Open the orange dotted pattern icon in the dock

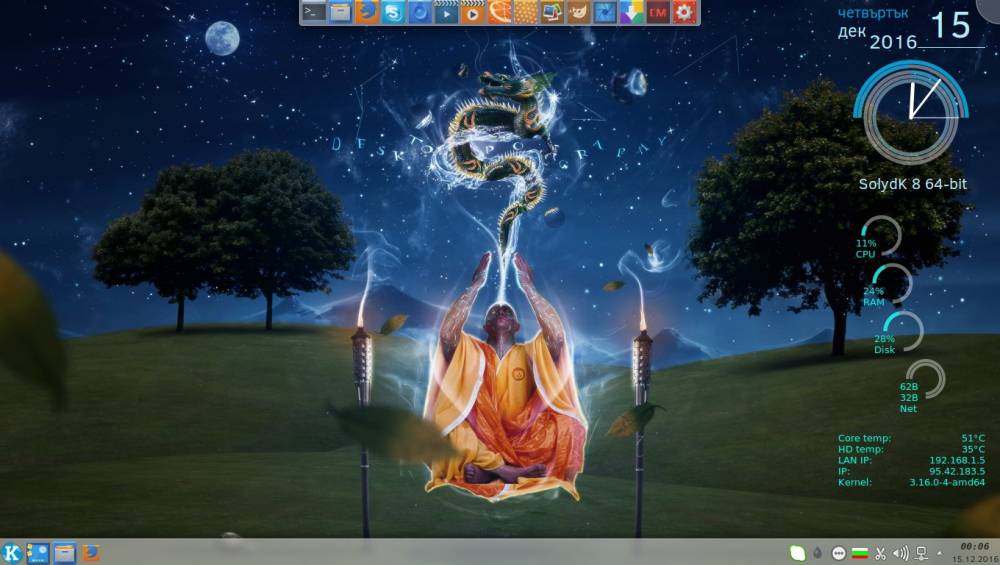tap(526, 11)
